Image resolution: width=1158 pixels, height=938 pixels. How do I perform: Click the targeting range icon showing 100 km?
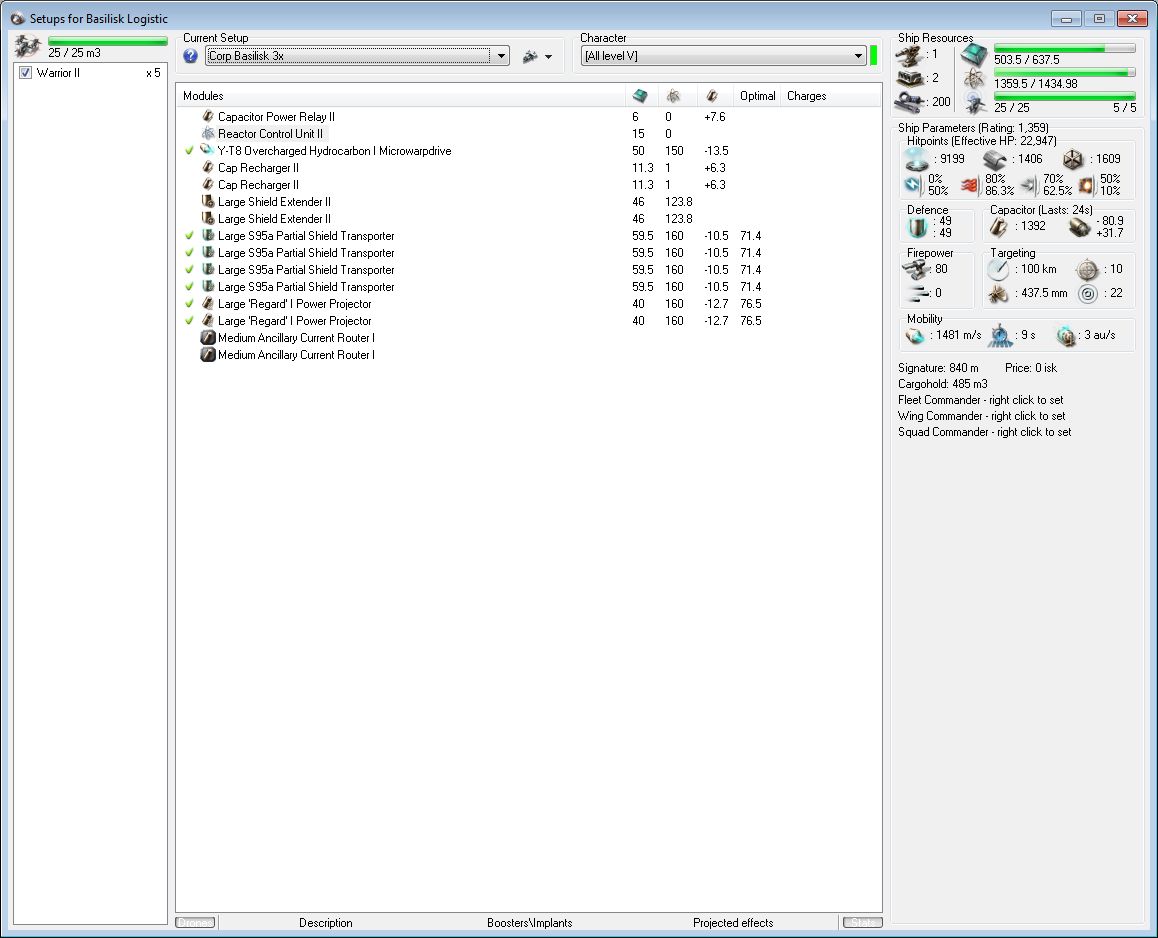click(x=998, y=270)
